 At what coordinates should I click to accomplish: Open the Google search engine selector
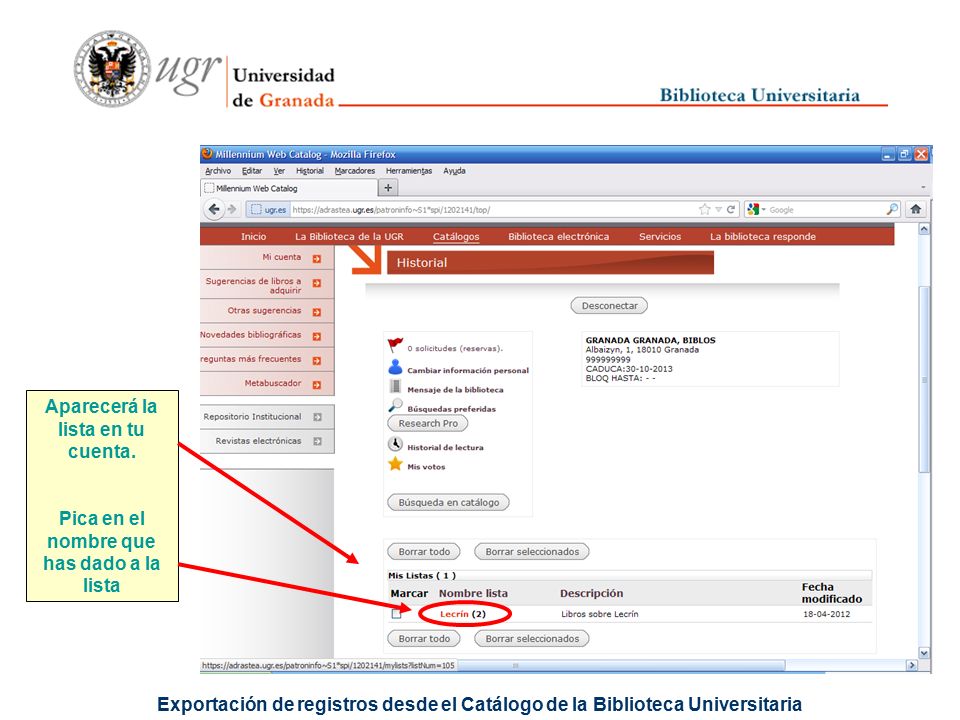757,209
